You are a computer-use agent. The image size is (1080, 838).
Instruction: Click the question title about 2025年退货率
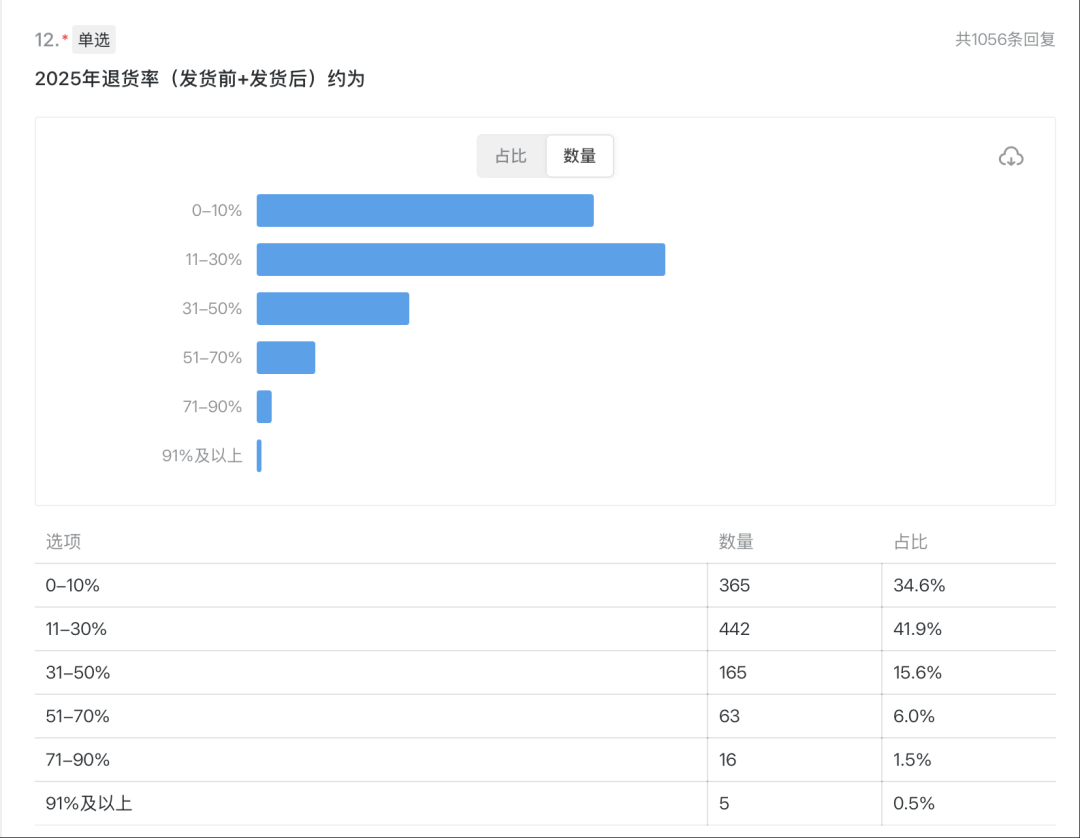tap(200, 79)
